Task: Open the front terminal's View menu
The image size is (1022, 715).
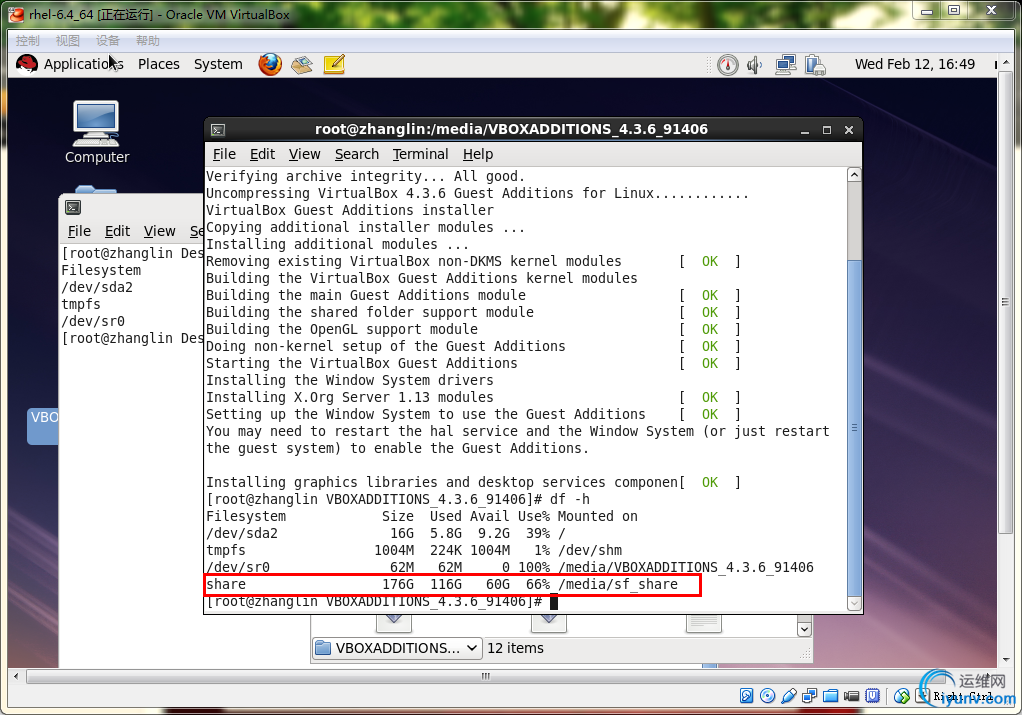Action: (x=304, y=154)
